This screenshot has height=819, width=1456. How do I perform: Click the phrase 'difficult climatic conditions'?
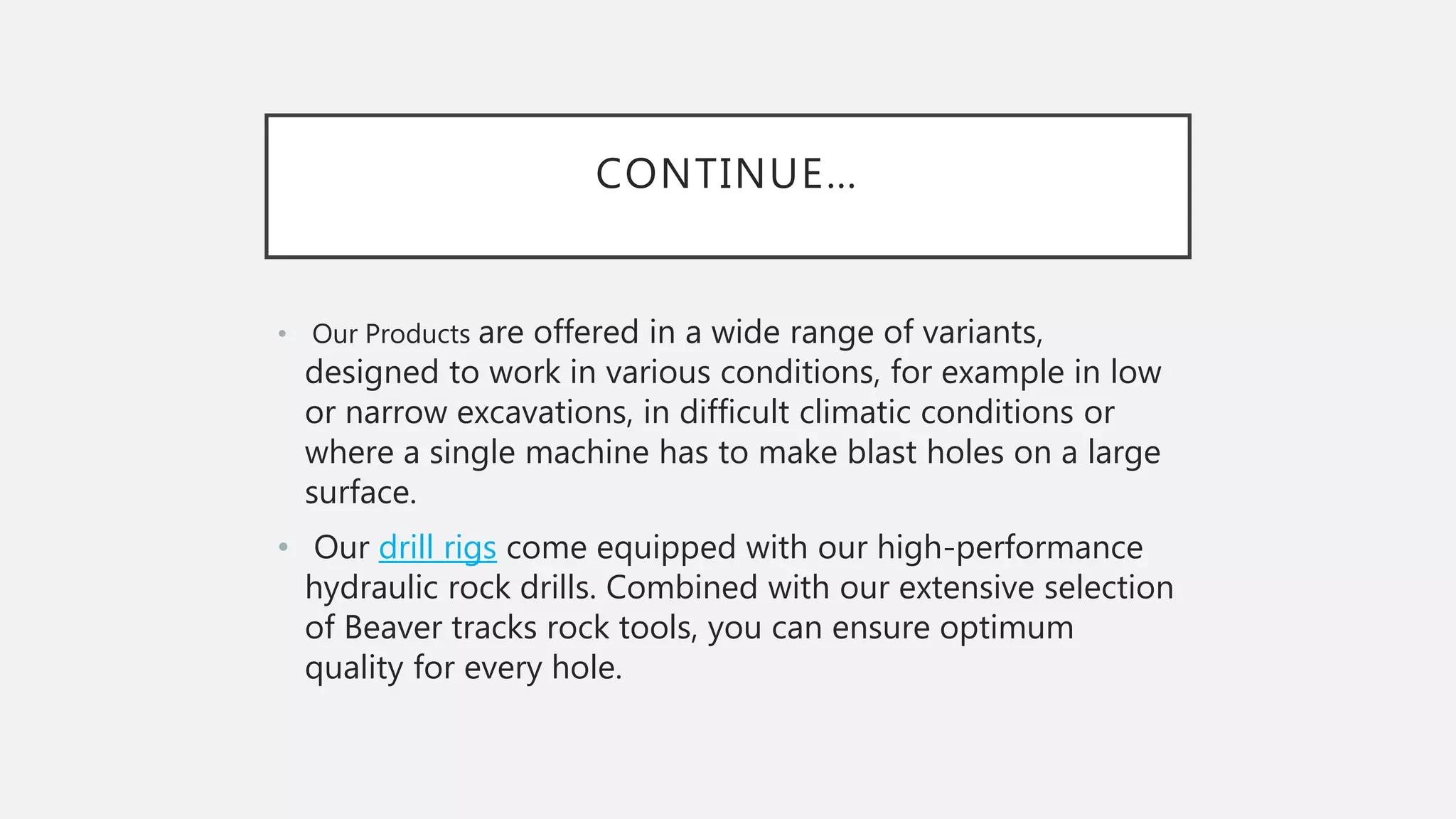(x=877, y=413)
